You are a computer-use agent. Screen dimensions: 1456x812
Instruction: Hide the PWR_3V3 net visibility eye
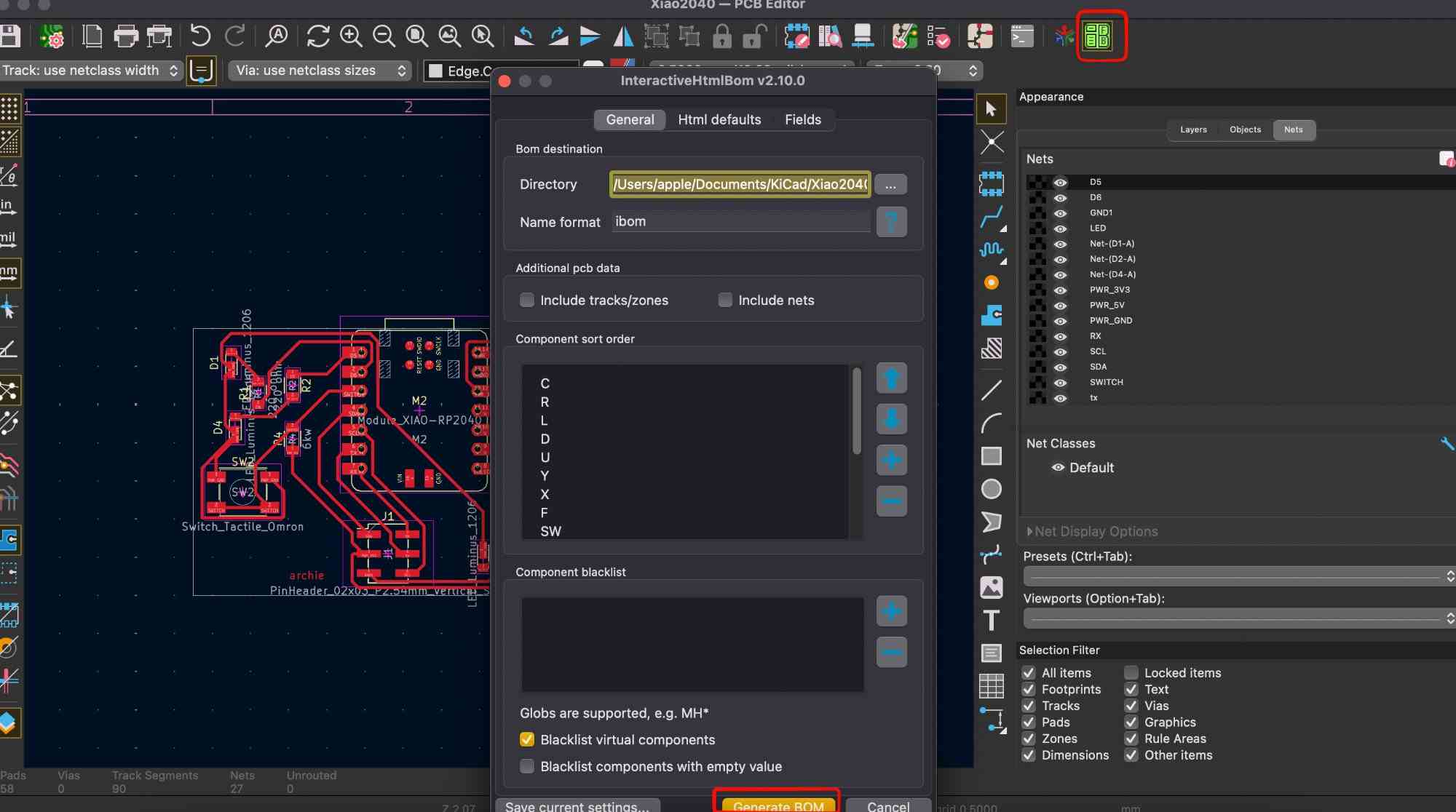(1060, 290)
